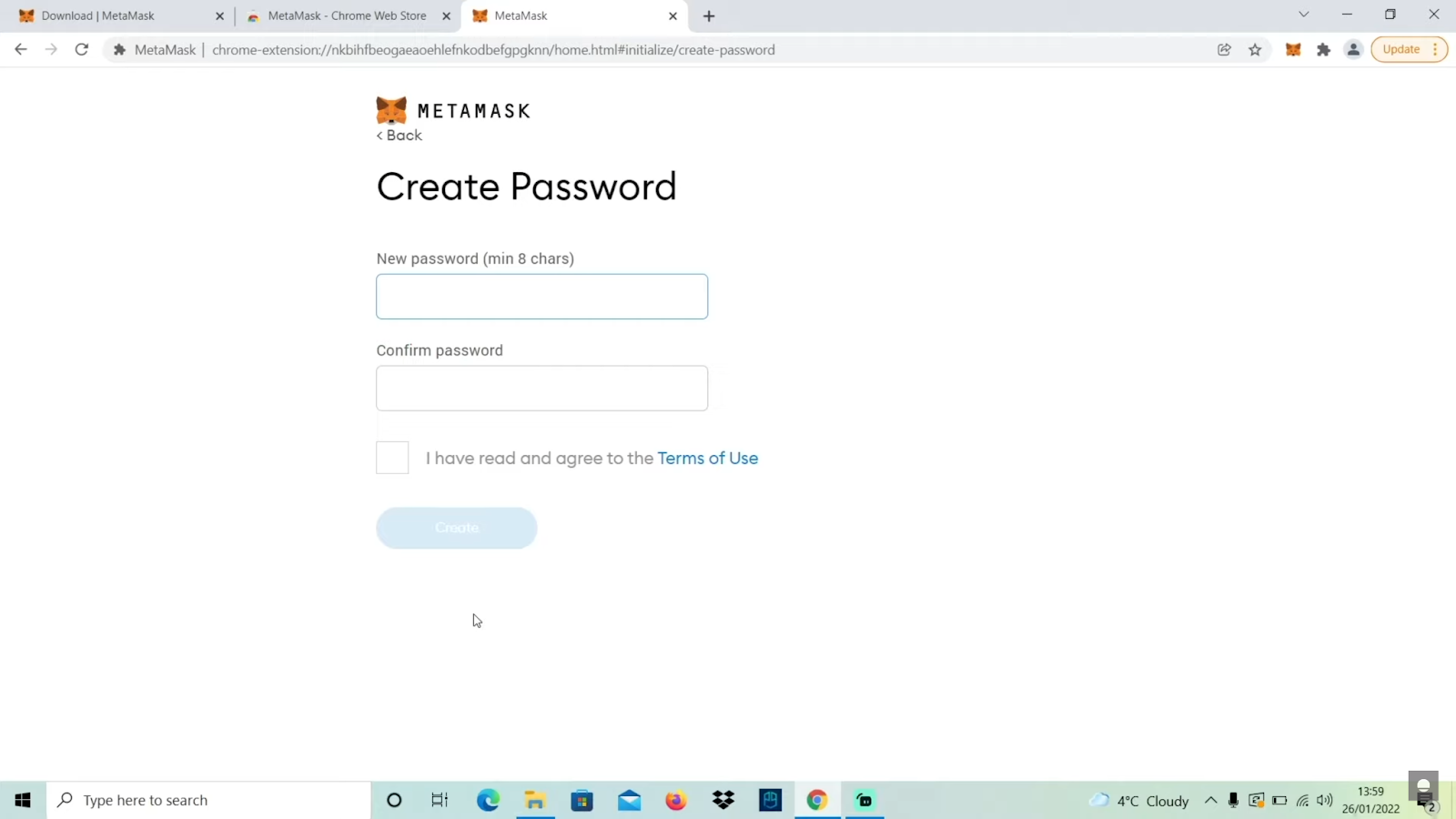Show hidden system tray icons chevron

[1210, 801]
